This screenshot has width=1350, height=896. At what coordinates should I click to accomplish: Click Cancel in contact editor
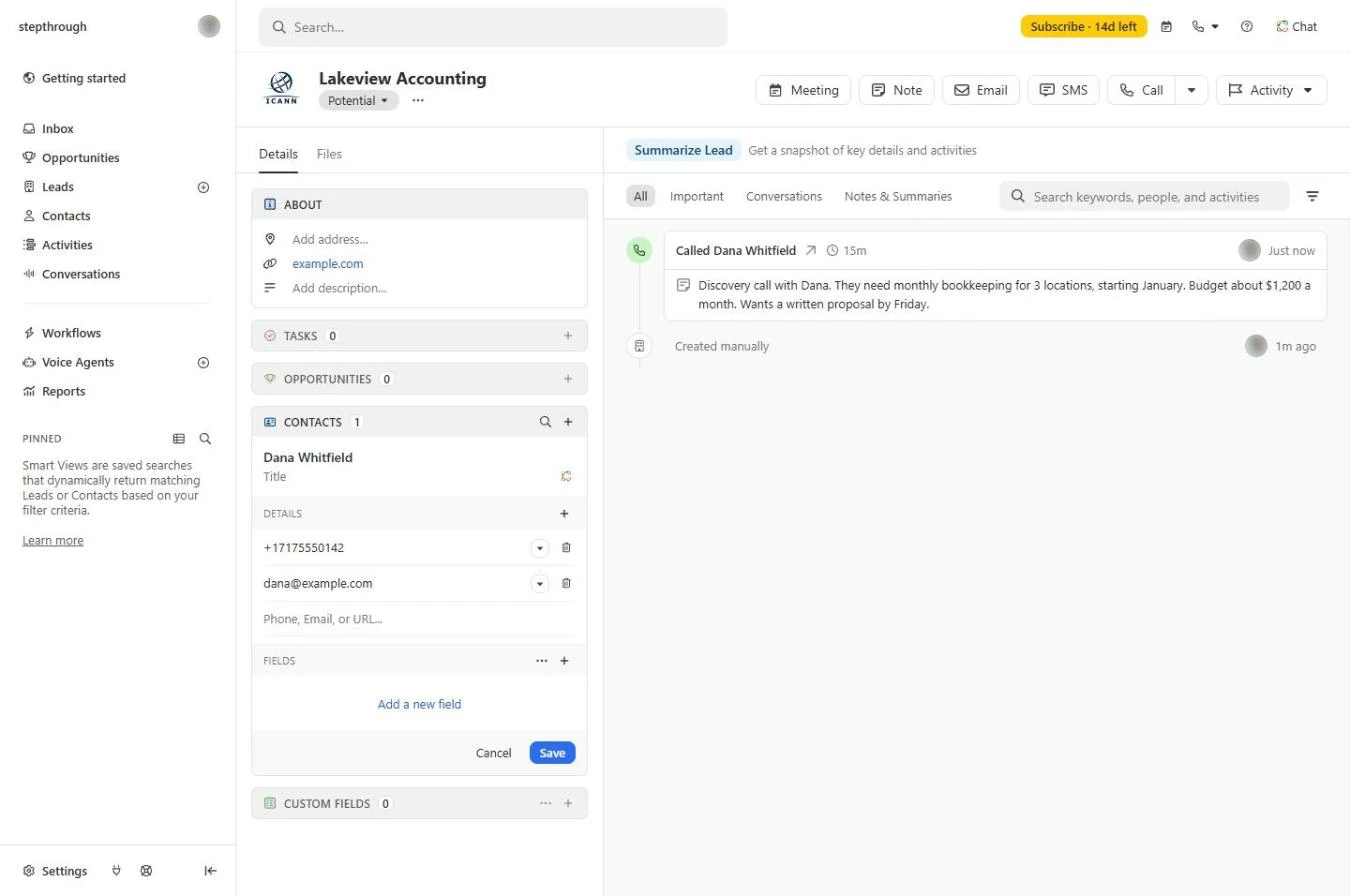tap(494, 753)
